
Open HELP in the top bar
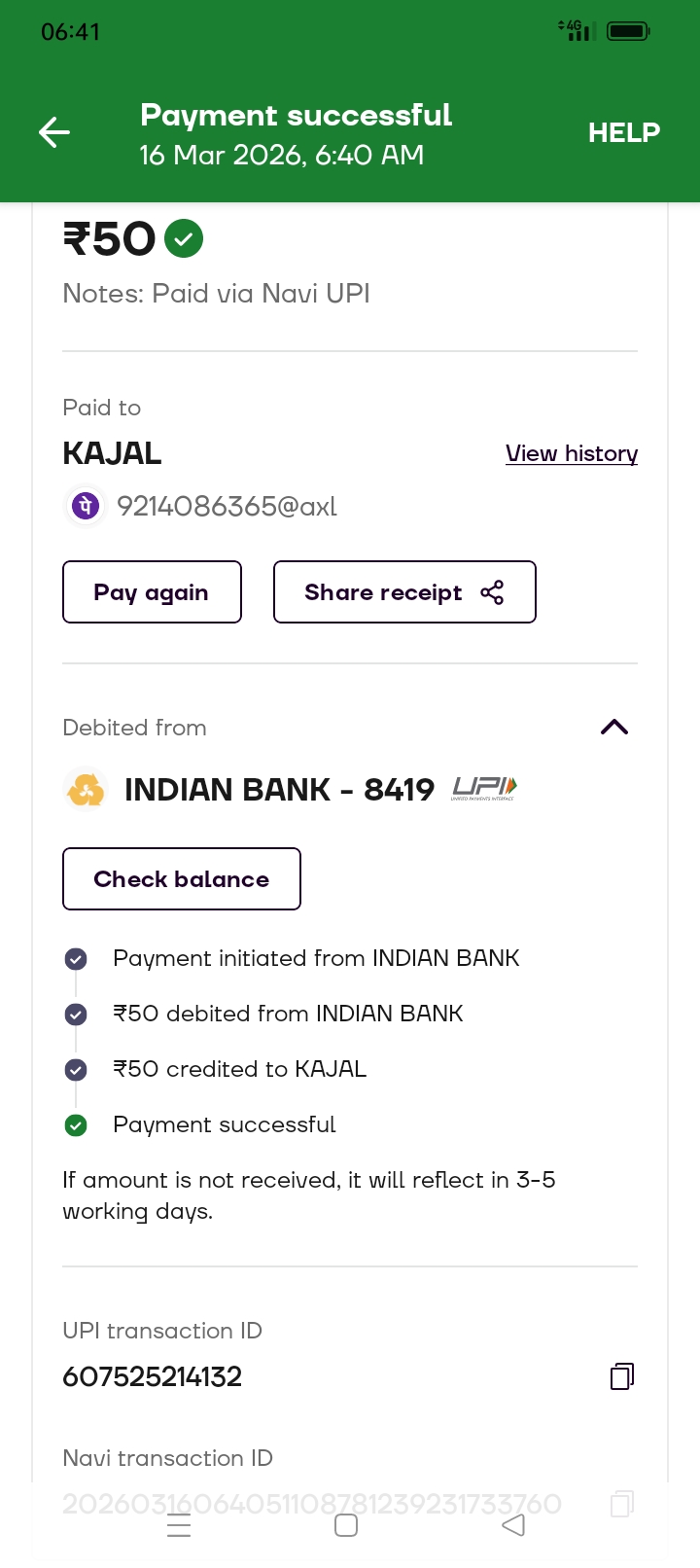pyautogui.click(x=623, y=132)
